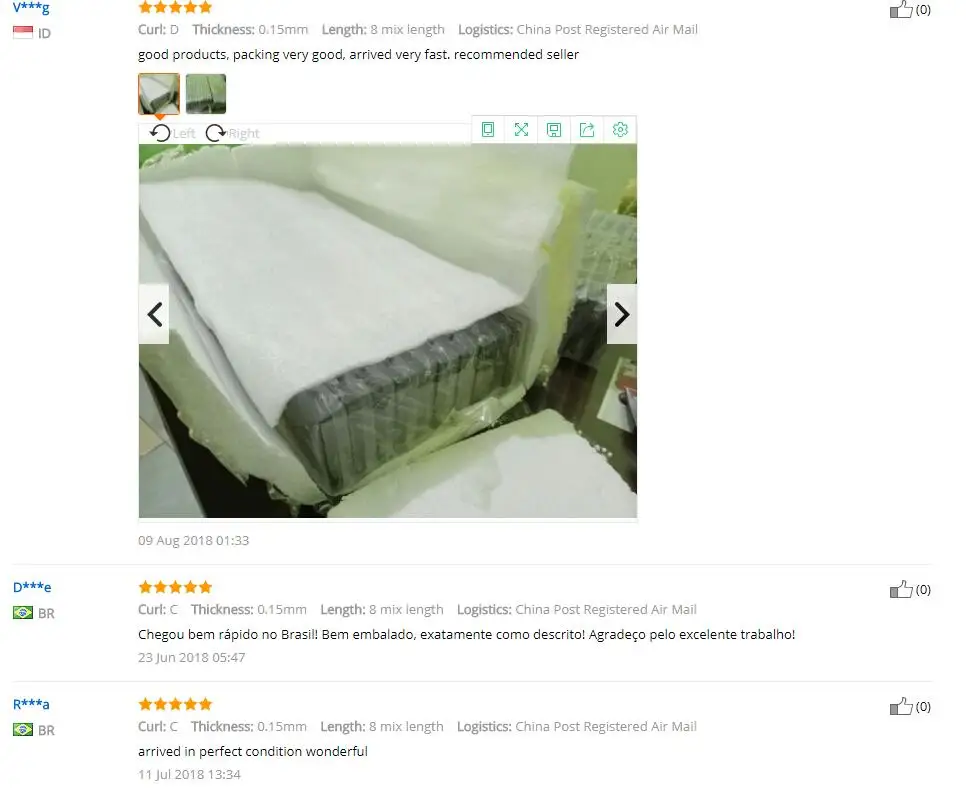Screen dimensions: 966x798
Task: Open the settings gear above the photo
Action: pos(620,129)
